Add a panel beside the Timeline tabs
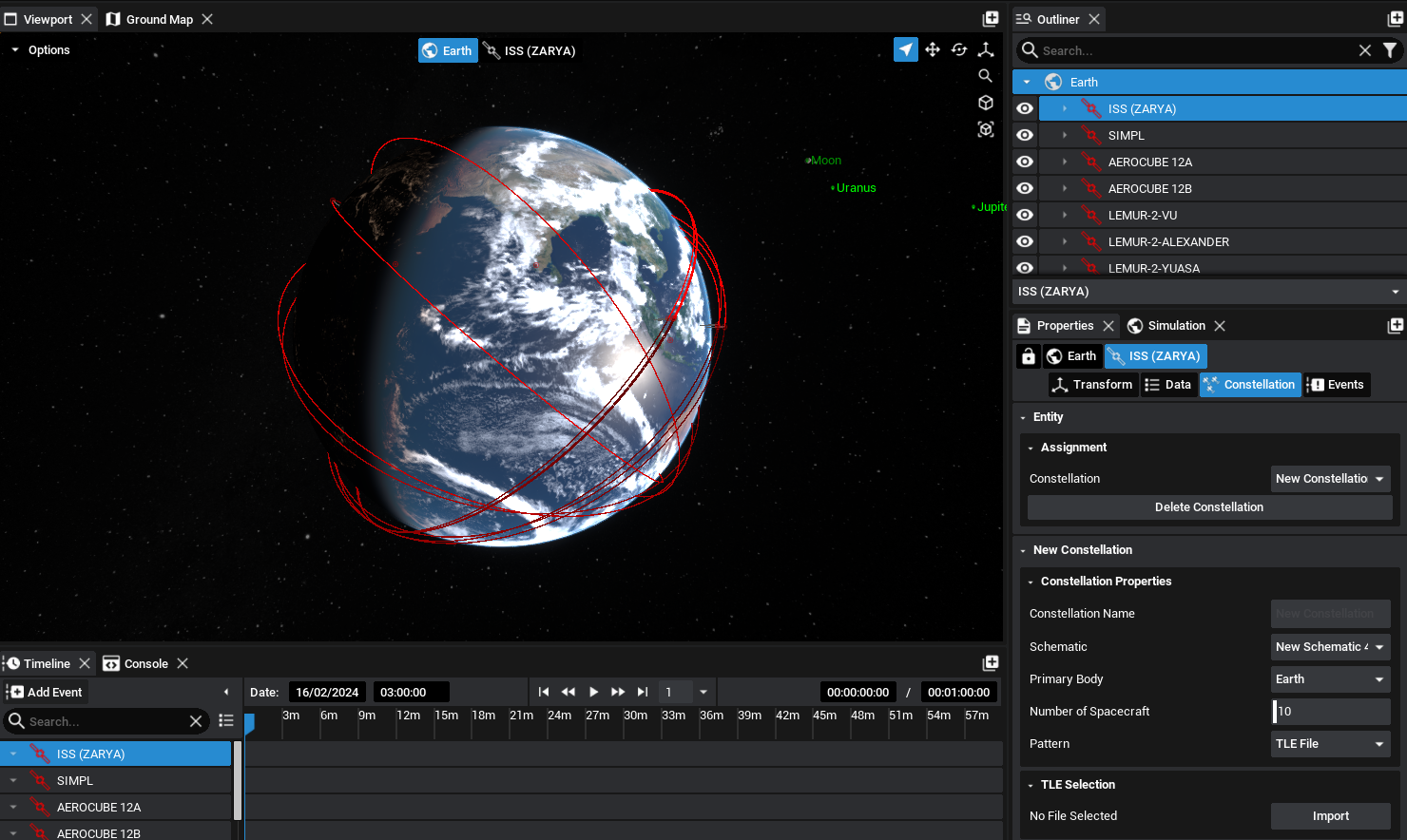The width and height of the screenshot is (1407, 840). 991,663
